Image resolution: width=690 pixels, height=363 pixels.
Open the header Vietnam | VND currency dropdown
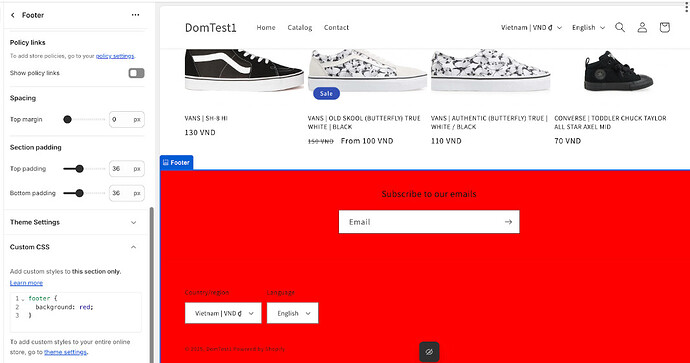pos(531,27)
